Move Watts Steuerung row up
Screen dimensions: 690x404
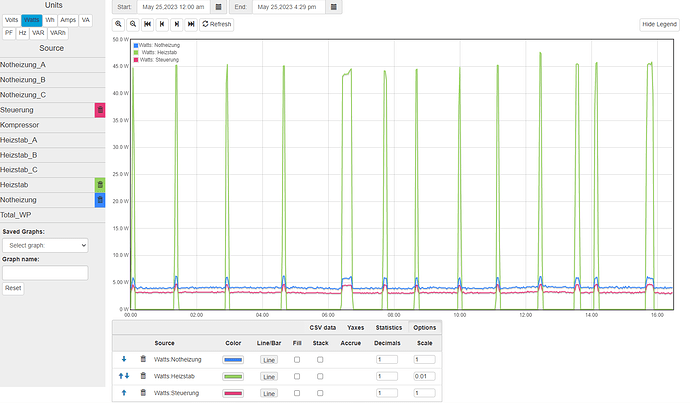click(x=124, y=393)
